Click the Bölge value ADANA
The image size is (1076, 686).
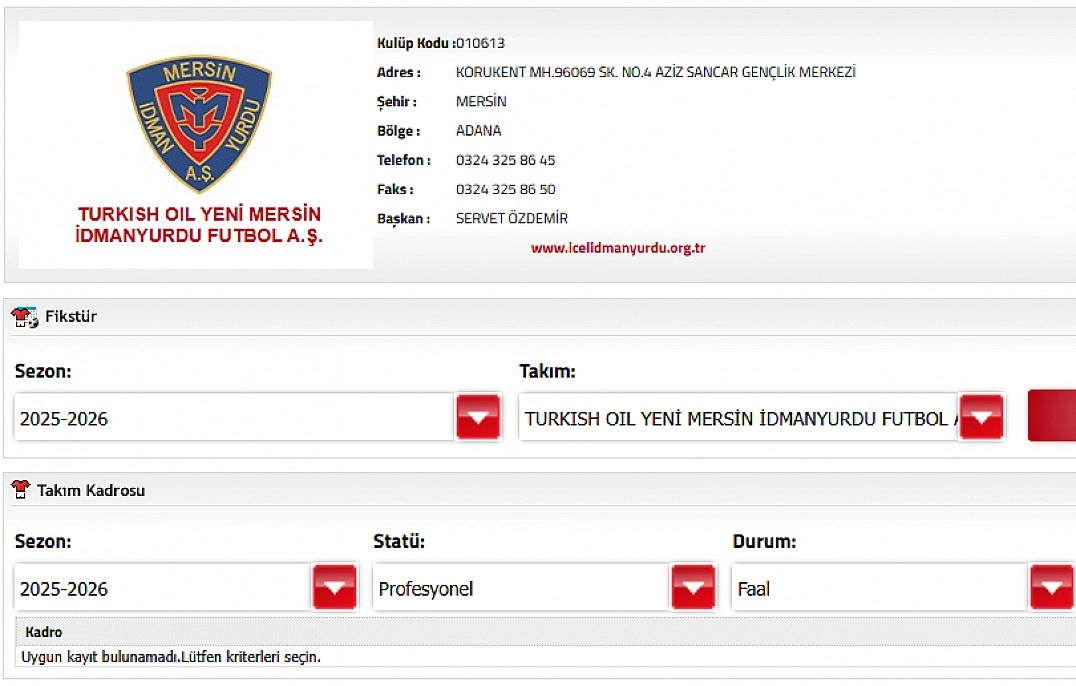point(478,130)
